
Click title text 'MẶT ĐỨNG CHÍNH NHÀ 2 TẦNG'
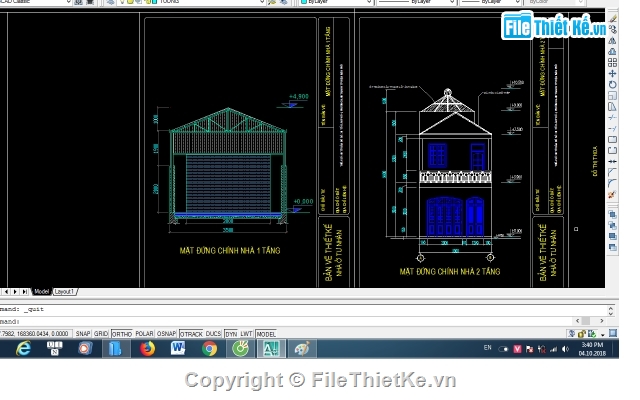click(x=450, y=271)
